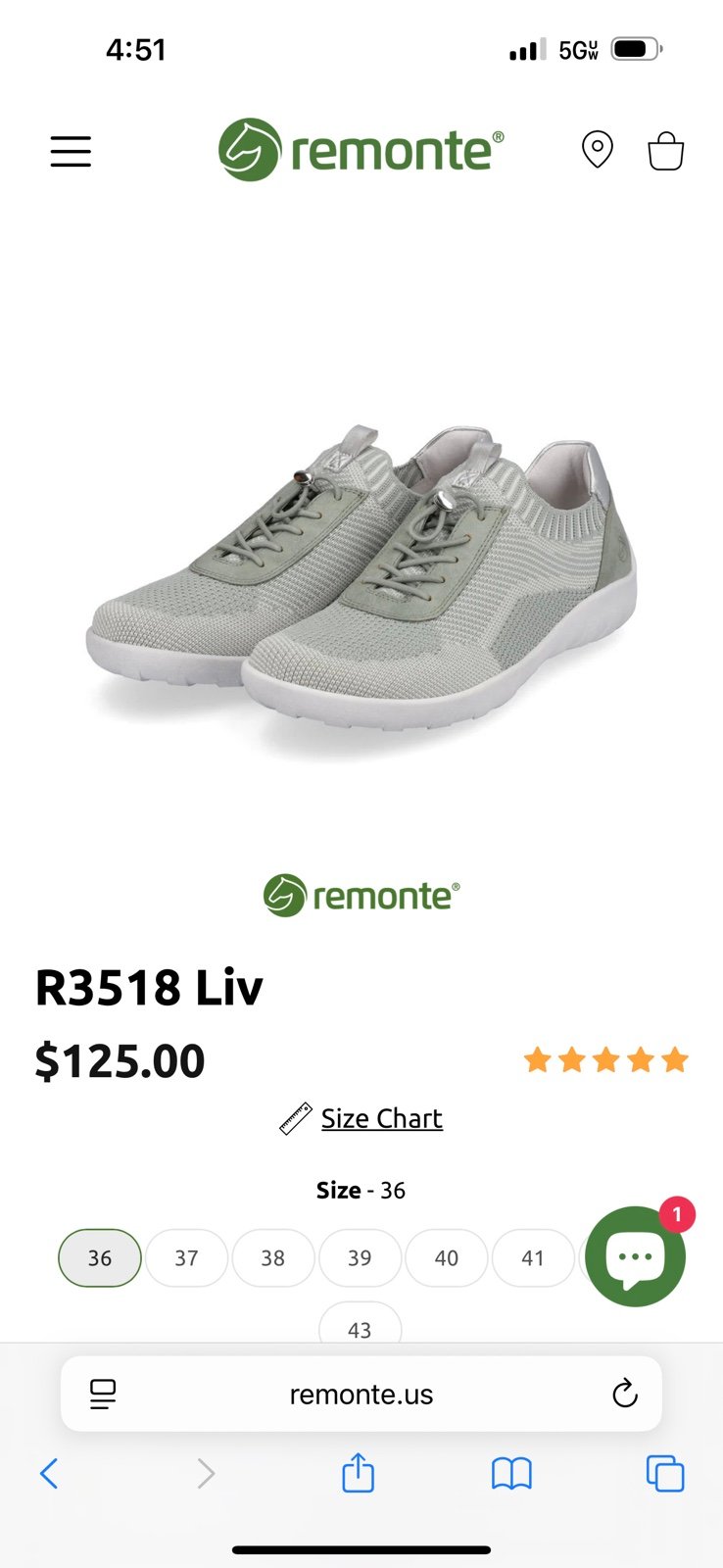Image resolution: width=723 pixels, height=1568 pixels.
Task: Open the hamburger navigation menu
Action: tap(71, 152)
